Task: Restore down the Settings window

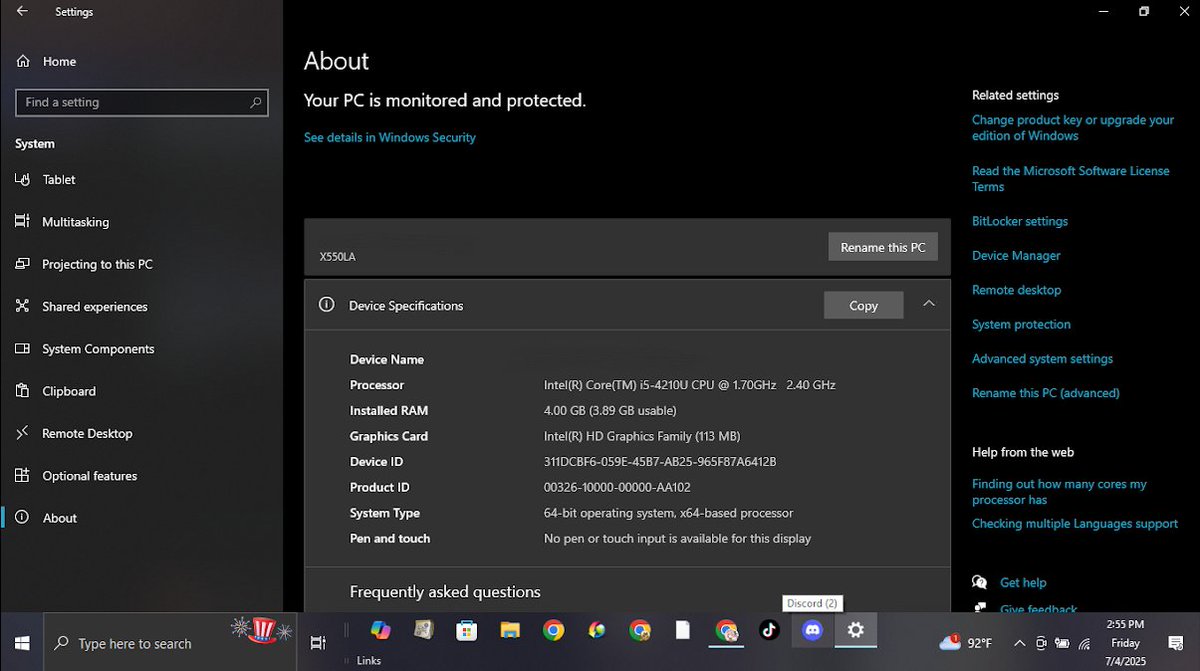Action: click(x=1144, y=12)
